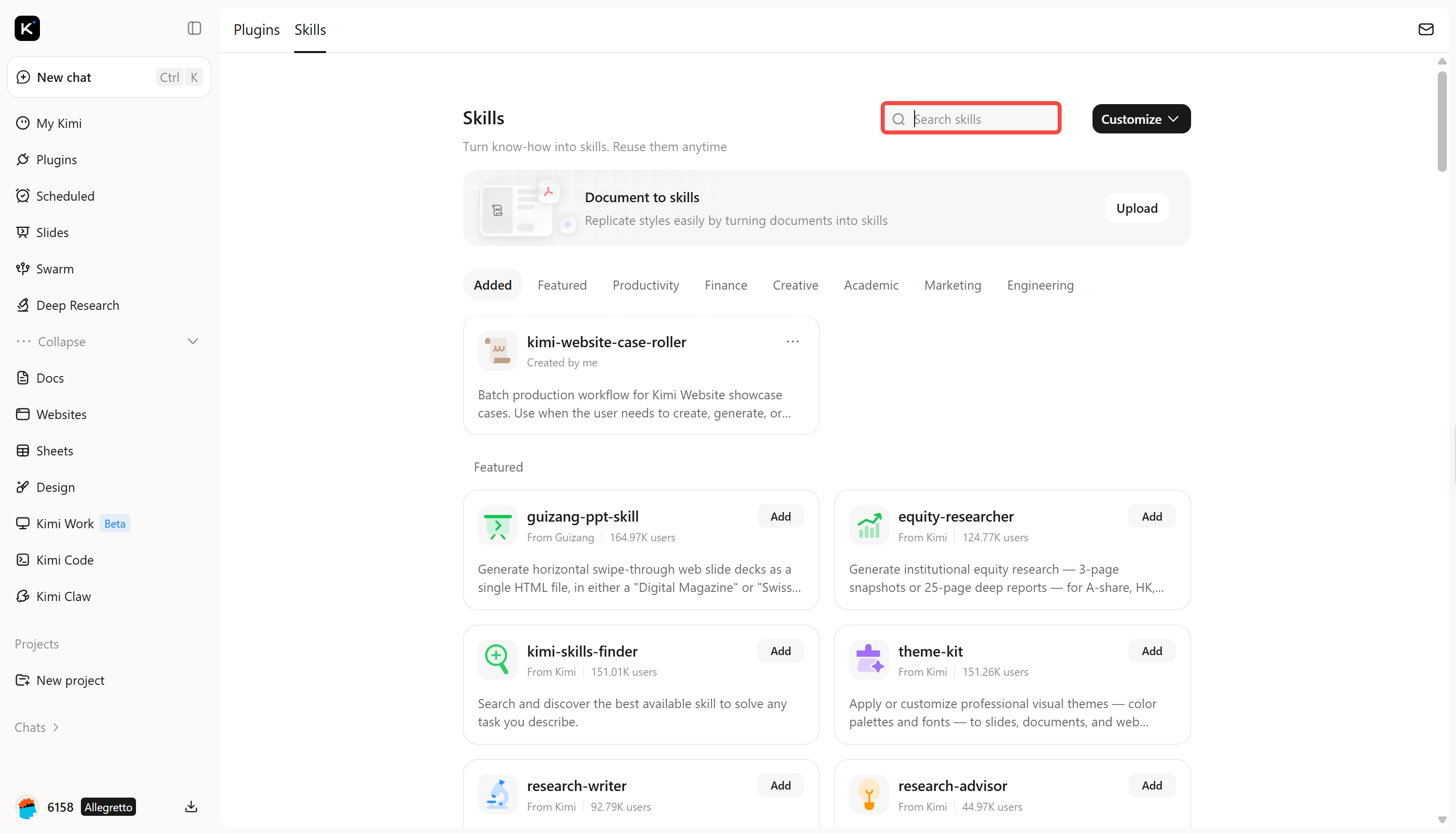Select the Skills tab
The width and height of the screenshot is (1456, 834).
[310, 30]
